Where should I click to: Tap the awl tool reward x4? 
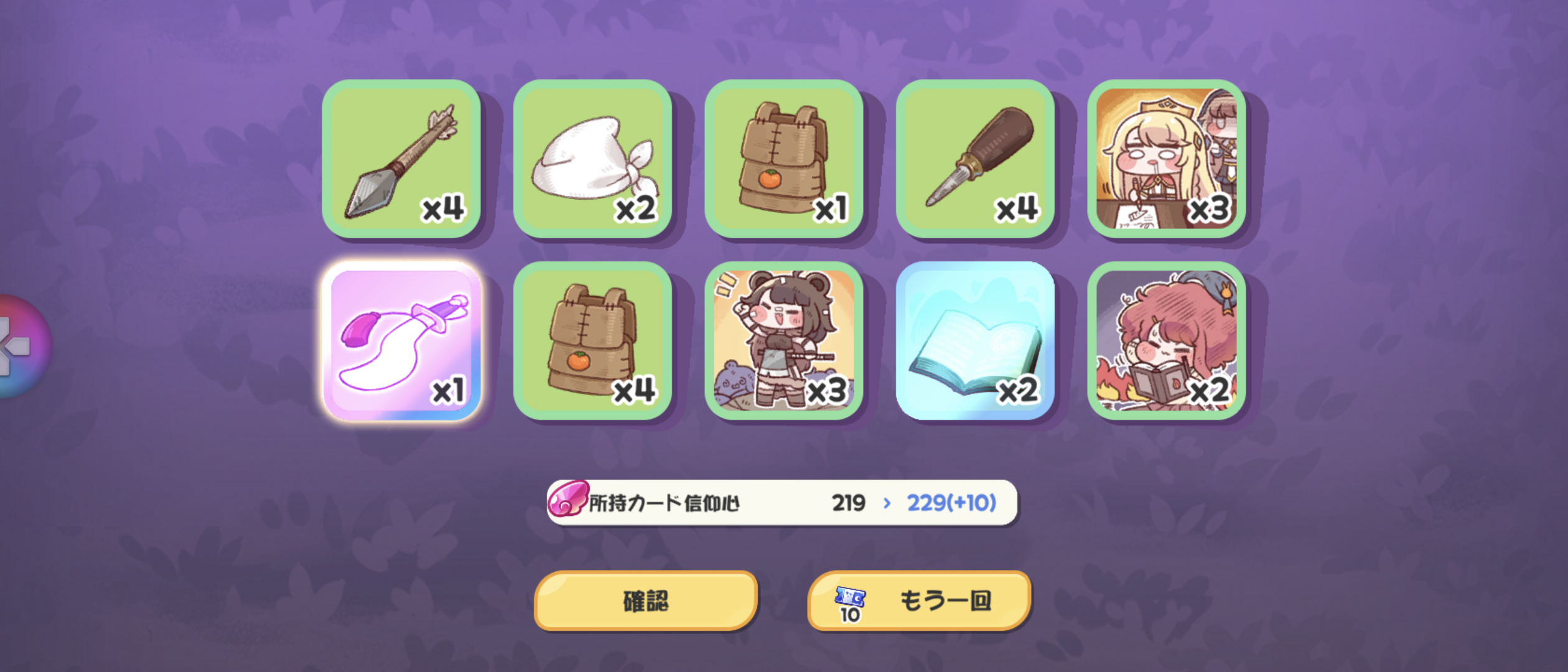point(975,159)
